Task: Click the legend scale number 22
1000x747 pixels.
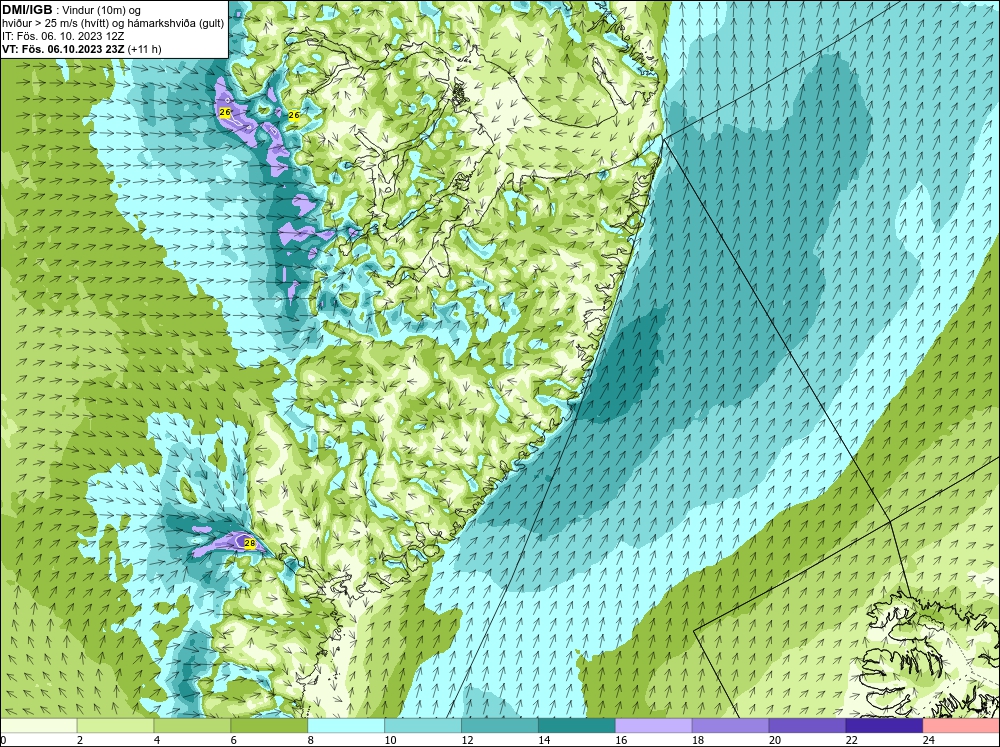Action: pyautogui.click(x=851, y=740)
